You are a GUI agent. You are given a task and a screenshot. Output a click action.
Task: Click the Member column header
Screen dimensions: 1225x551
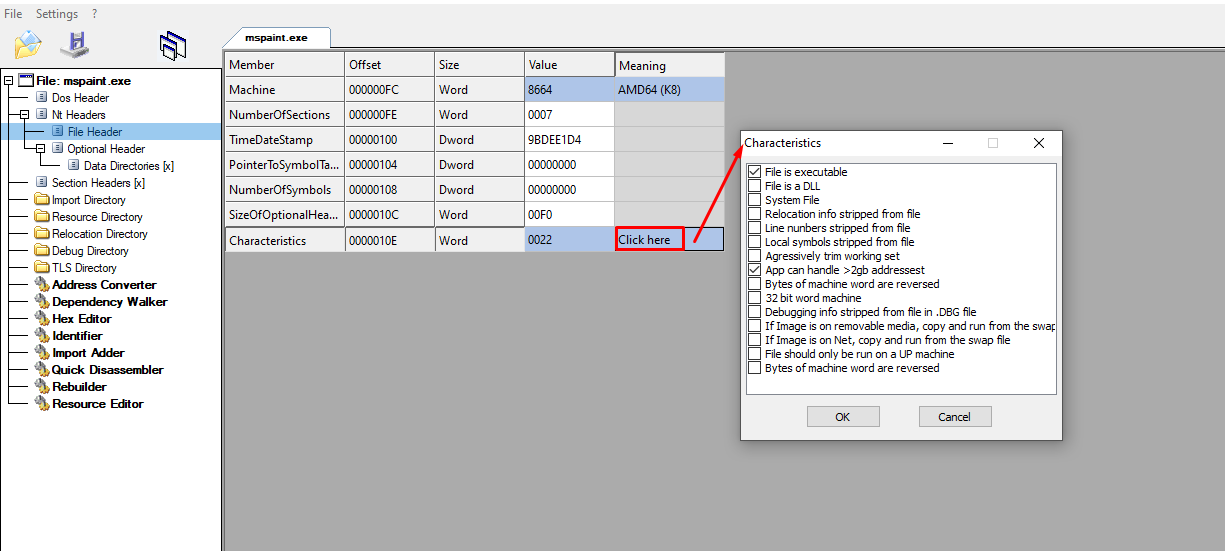click(285, 65)
